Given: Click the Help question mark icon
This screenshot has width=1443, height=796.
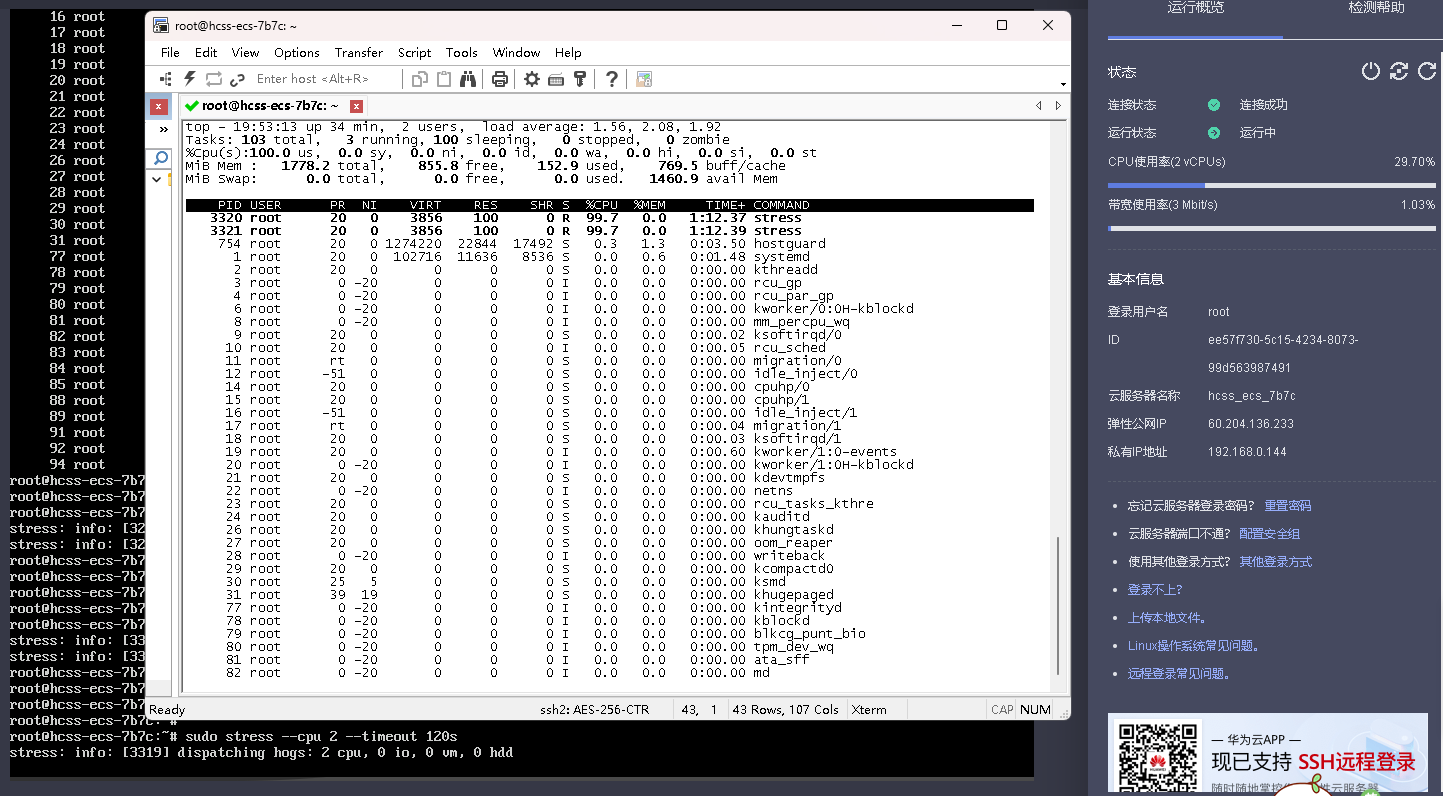Looking at the screenshot, I should (x=611, y=79).
